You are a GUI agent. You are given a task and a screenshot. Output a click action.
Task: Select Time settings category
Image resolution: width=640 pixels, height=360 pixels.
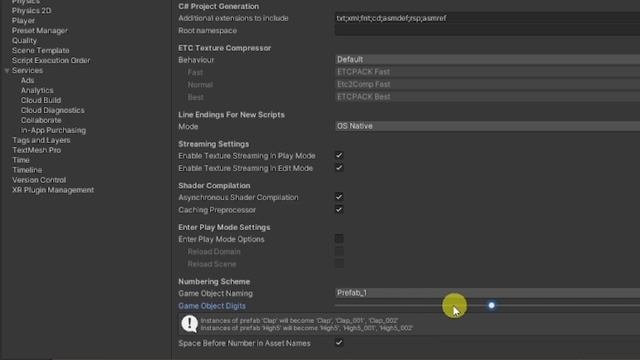point(21,160)
